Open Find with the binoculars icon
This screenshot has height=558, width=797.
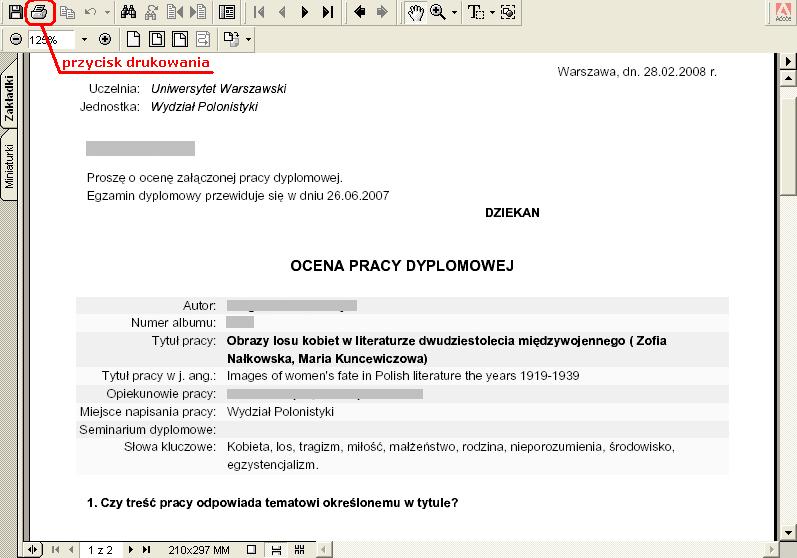[128, 12]
